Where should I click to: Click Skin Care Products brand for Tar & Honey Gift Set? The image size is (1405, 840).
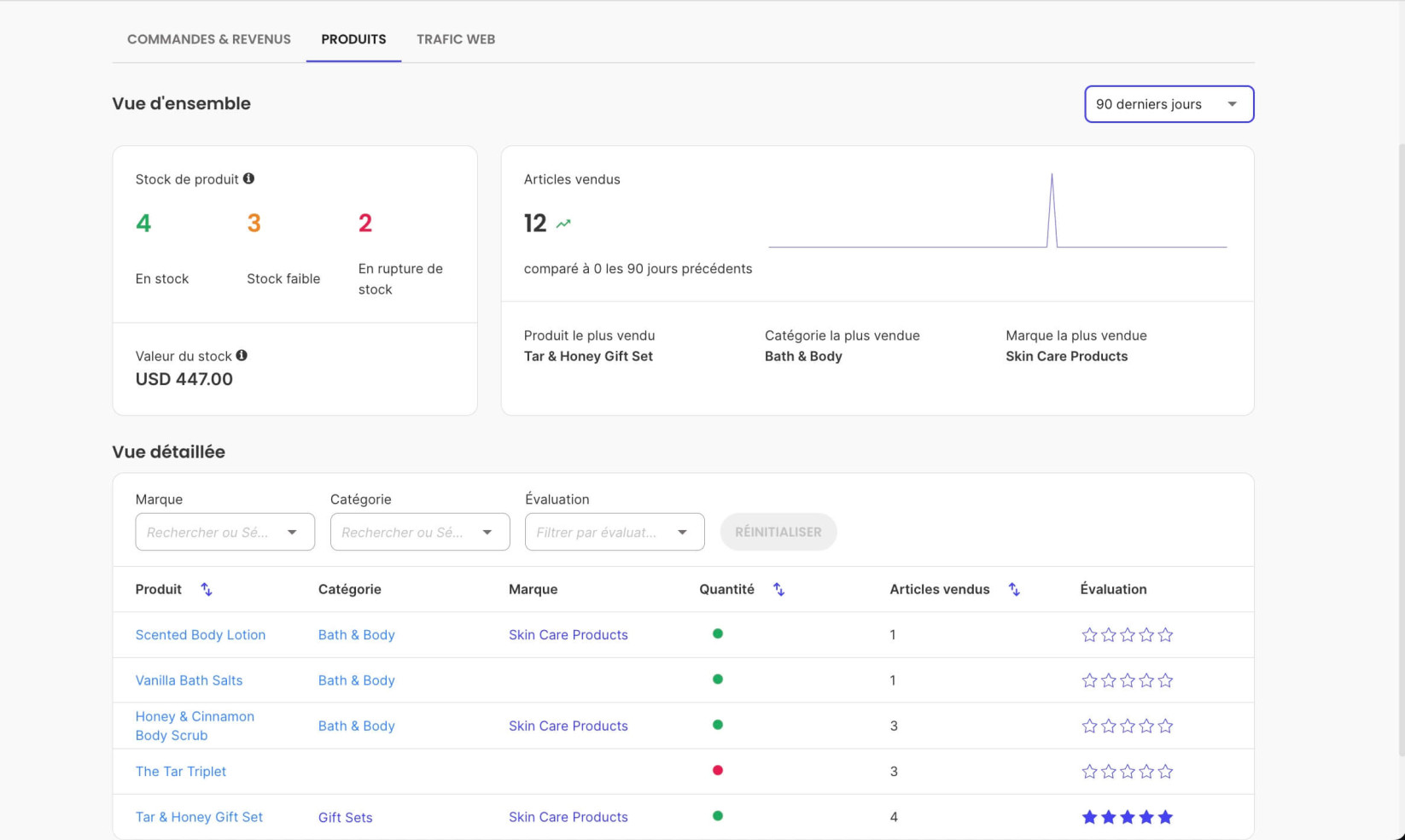pos(568,817)
